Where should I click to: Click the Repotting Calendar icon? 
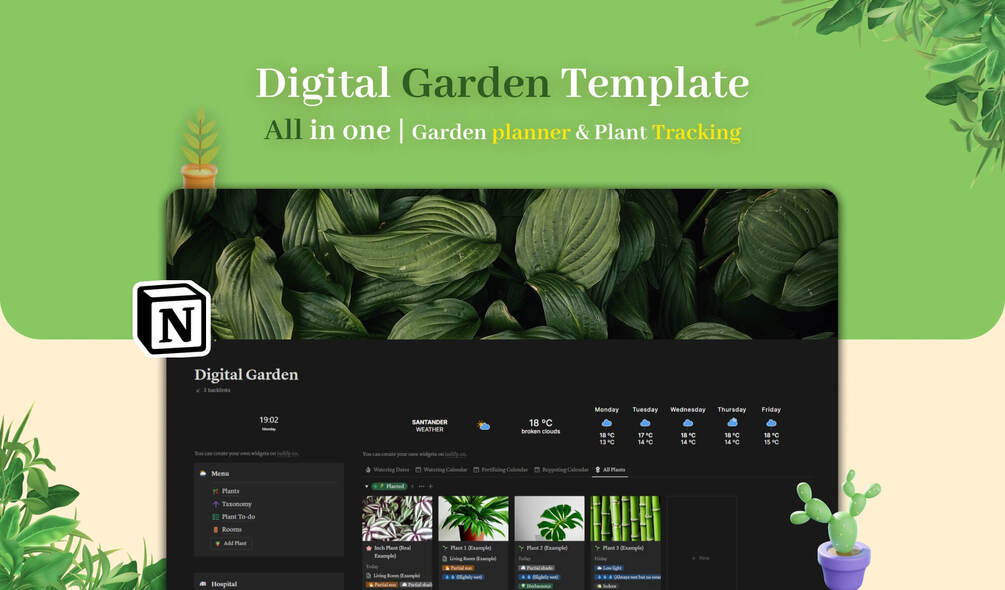tap(536, 469)
